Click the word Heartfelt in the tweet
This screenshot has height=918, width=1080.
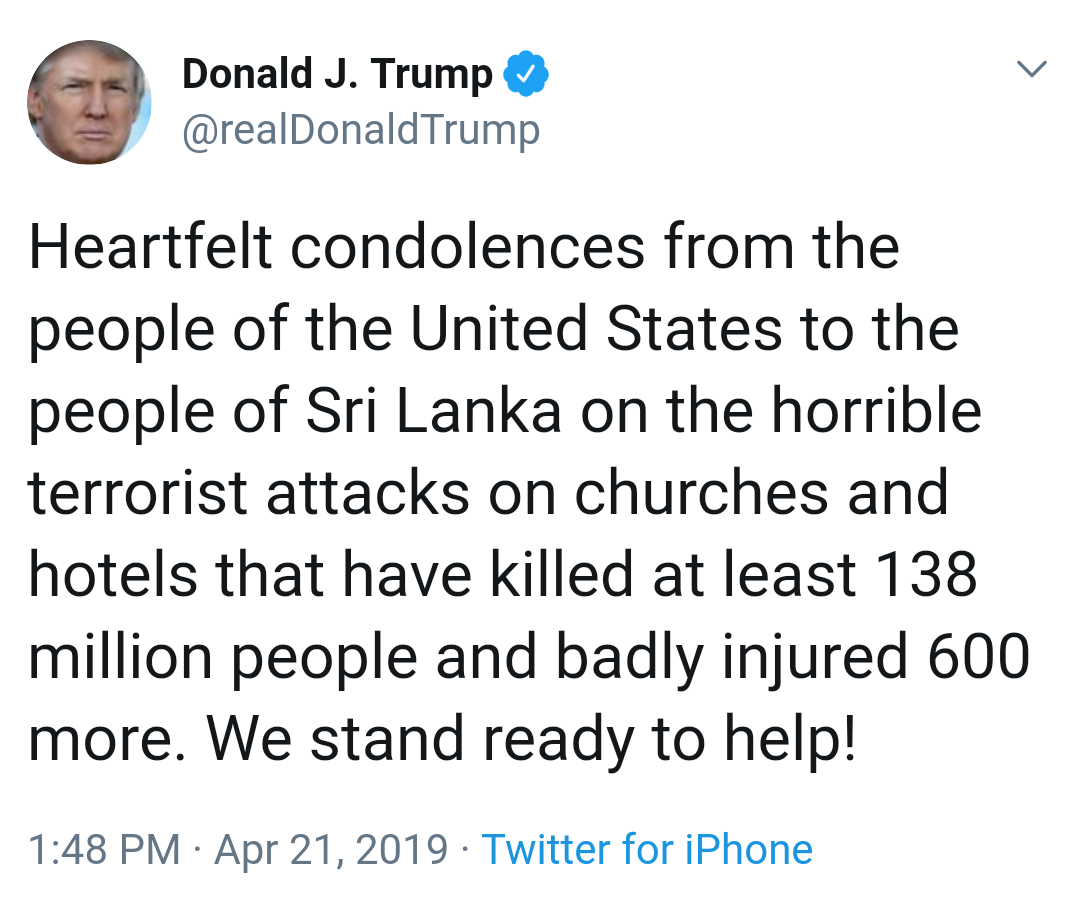(150, 247)
